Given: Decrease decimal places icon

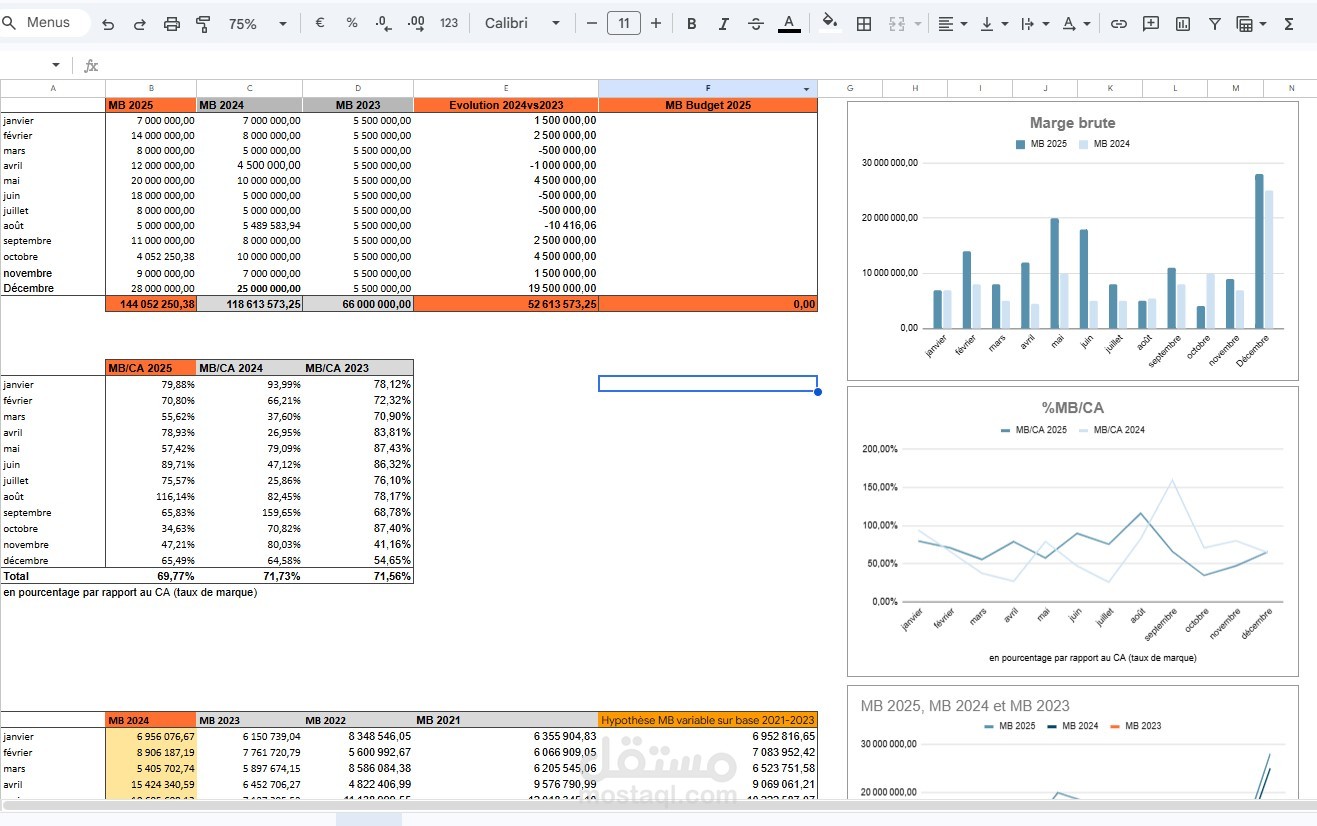Looking at the screenshot, I should [x=384, y=23].
